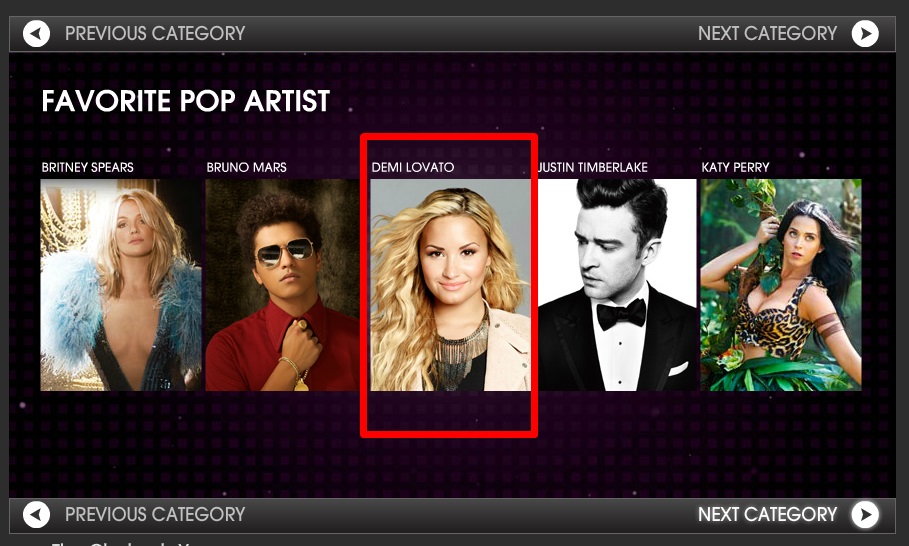The width and height of the screenshot is (909, 546).
Task: Vote for Britney Spears photo
Action: 121,285
